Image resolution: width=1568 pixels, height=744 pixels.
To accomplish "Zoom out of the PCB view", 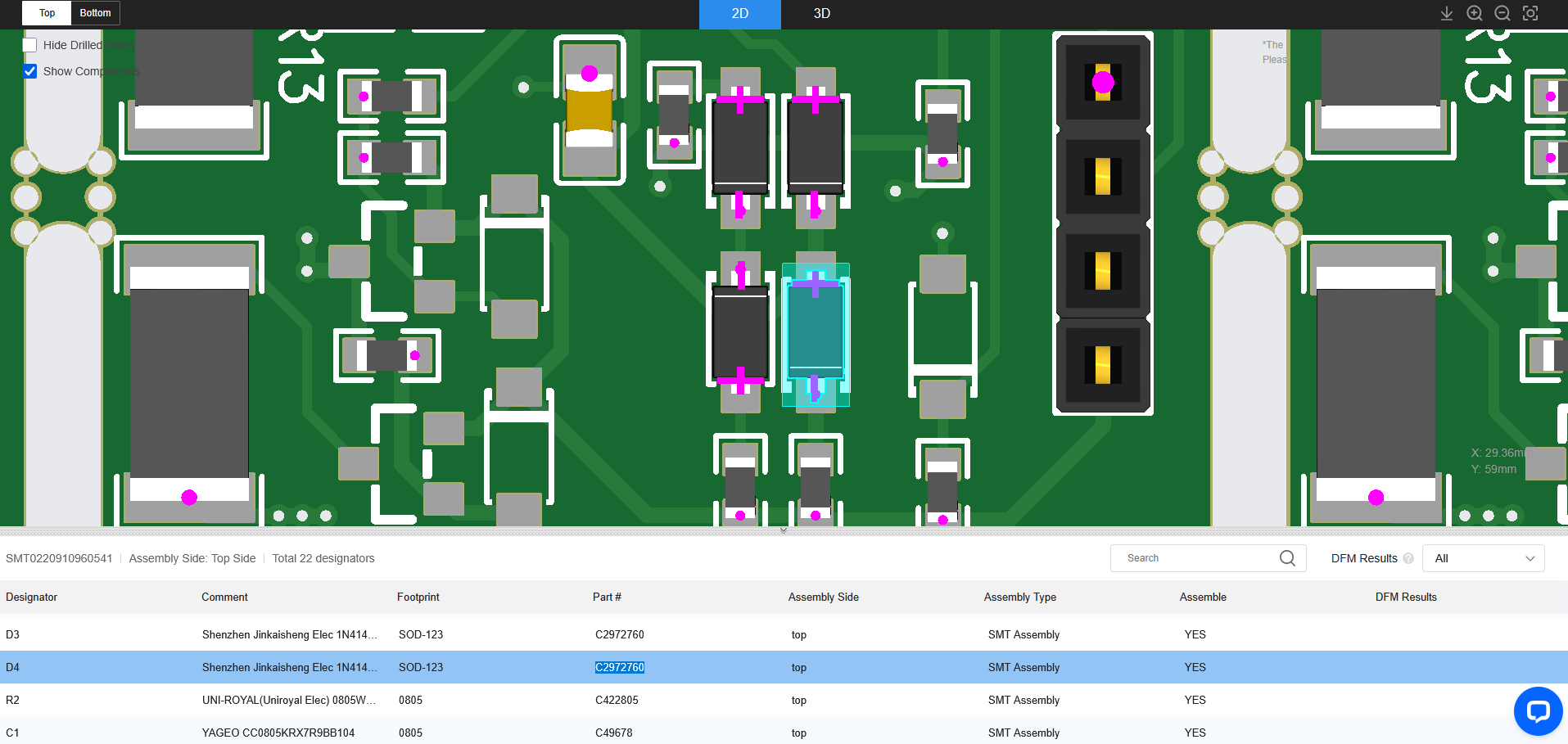I will click(x=1502, y=13).
